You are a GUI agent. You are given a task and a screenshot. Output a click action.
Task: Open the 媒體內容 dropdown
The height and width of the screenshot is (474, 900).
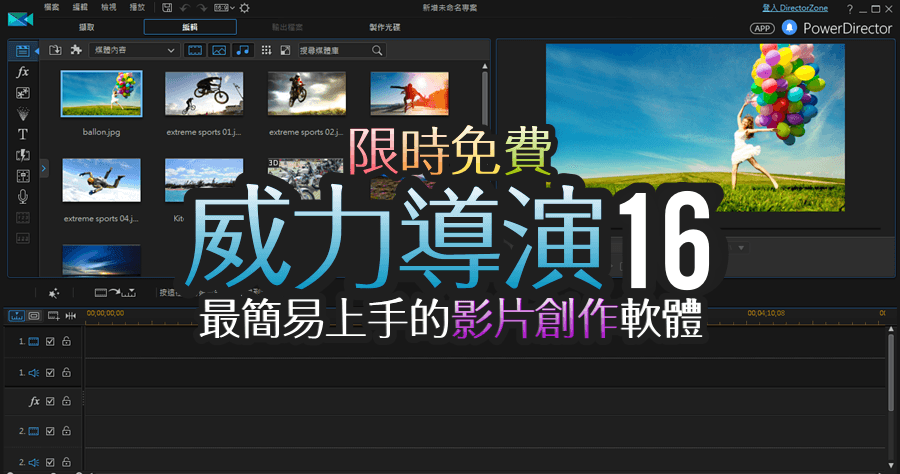[x=133, y=50]
